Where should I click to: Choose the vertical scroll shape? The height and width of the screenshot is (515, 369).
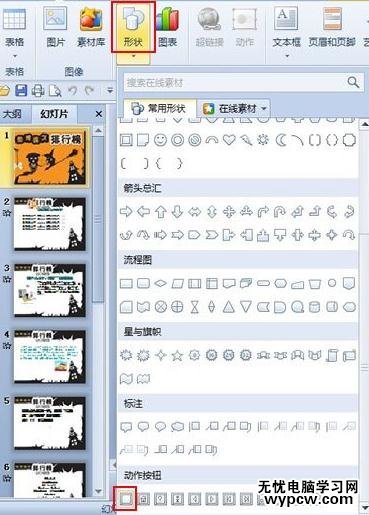[332, 356]
